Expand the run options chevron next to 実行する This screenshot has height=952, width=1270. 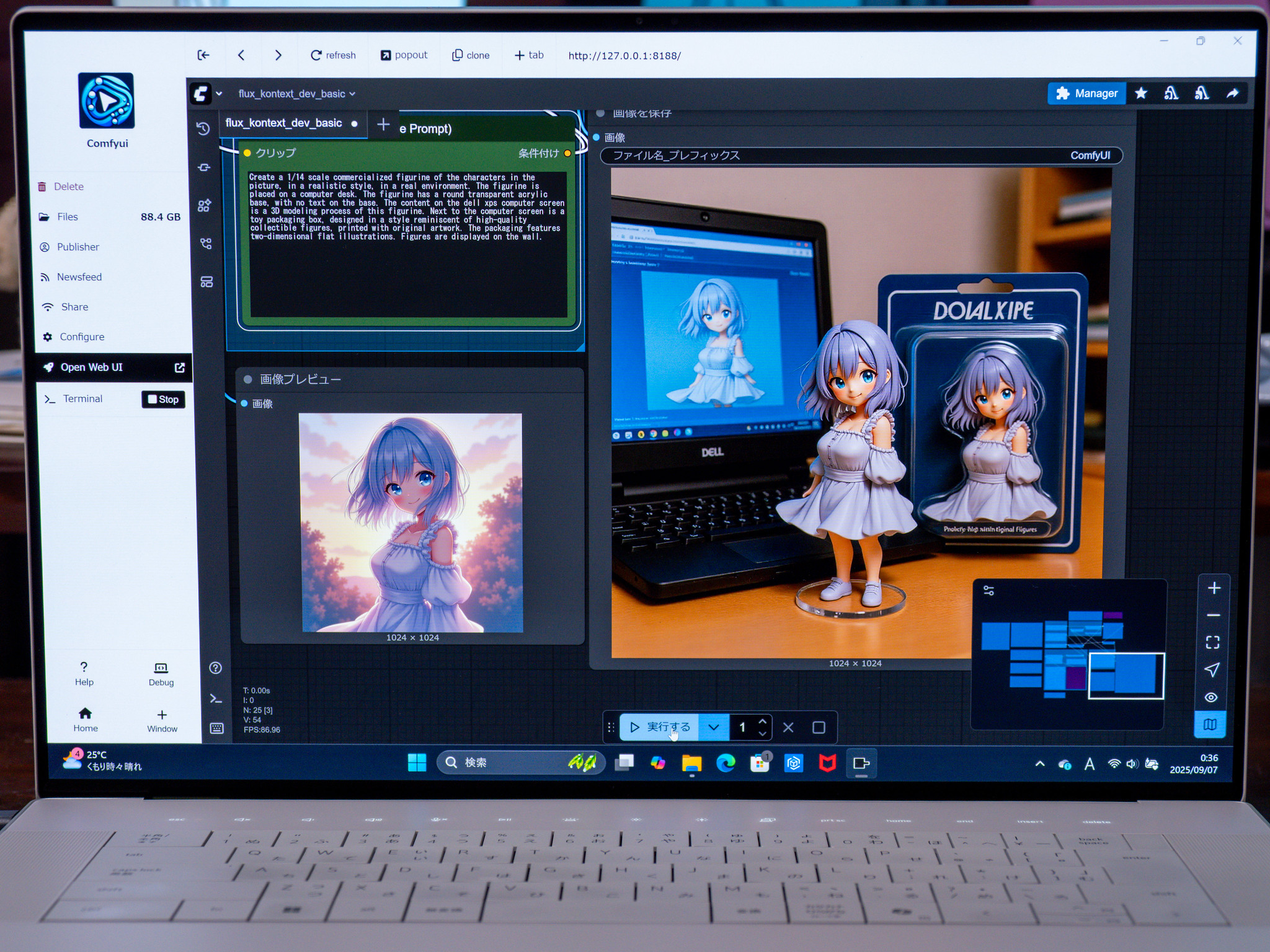[x=713, y=727]
